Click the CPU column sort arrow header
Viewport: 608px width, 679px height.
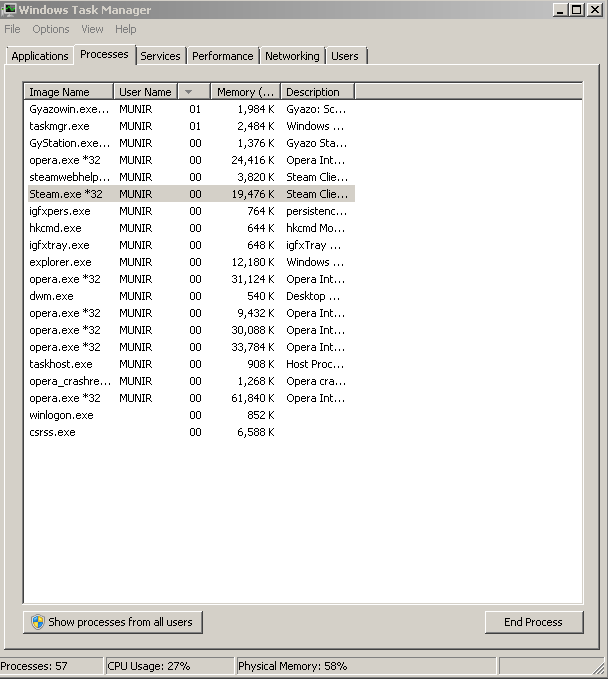194,92
